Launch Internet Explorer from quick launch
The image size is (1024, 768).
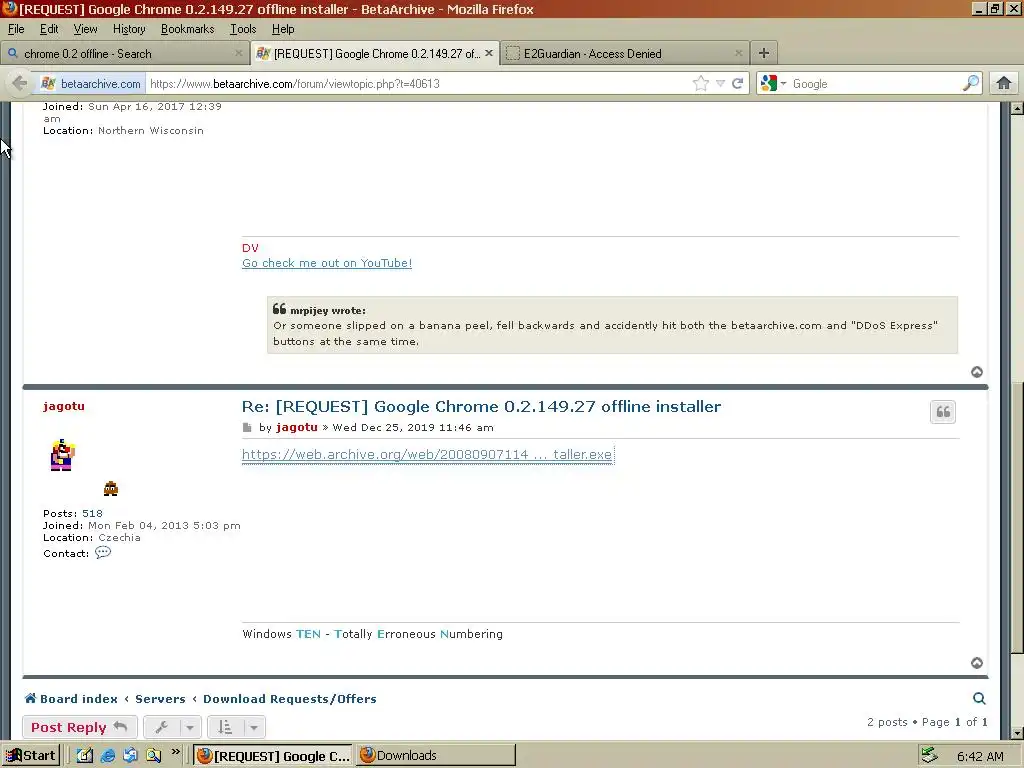pyautogui.click(x=108, y=756)
